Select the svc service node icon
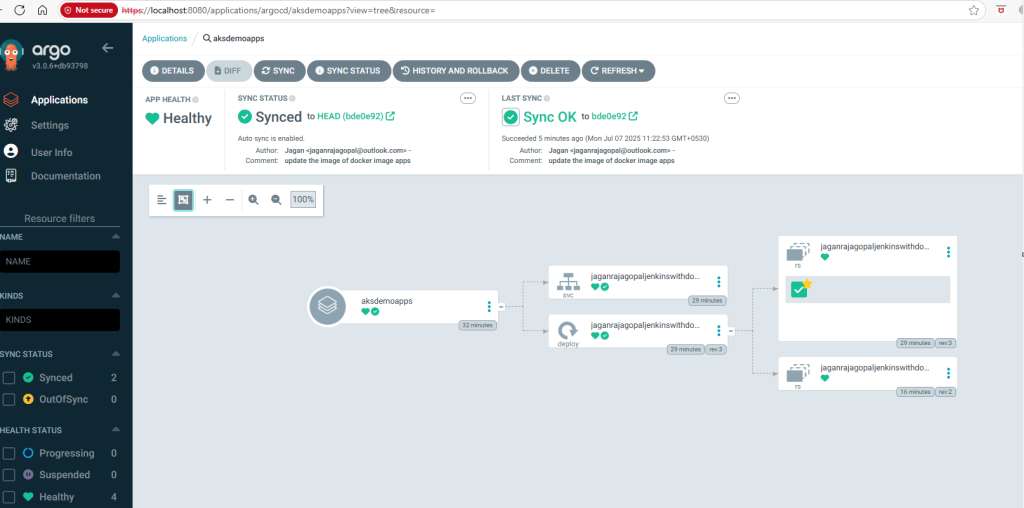This screenshot has height=508, width=1024. [568, 281]
